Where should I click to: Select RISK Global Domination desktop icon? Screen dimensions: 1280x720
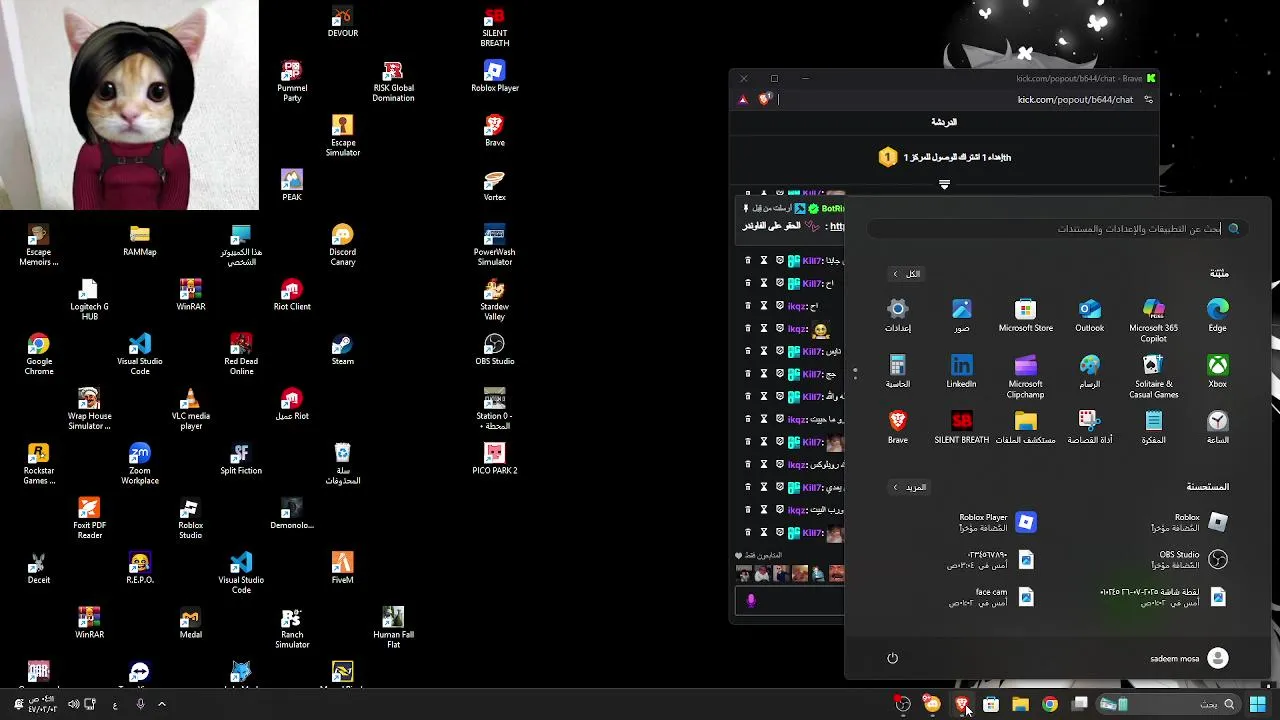coord(393,82)
